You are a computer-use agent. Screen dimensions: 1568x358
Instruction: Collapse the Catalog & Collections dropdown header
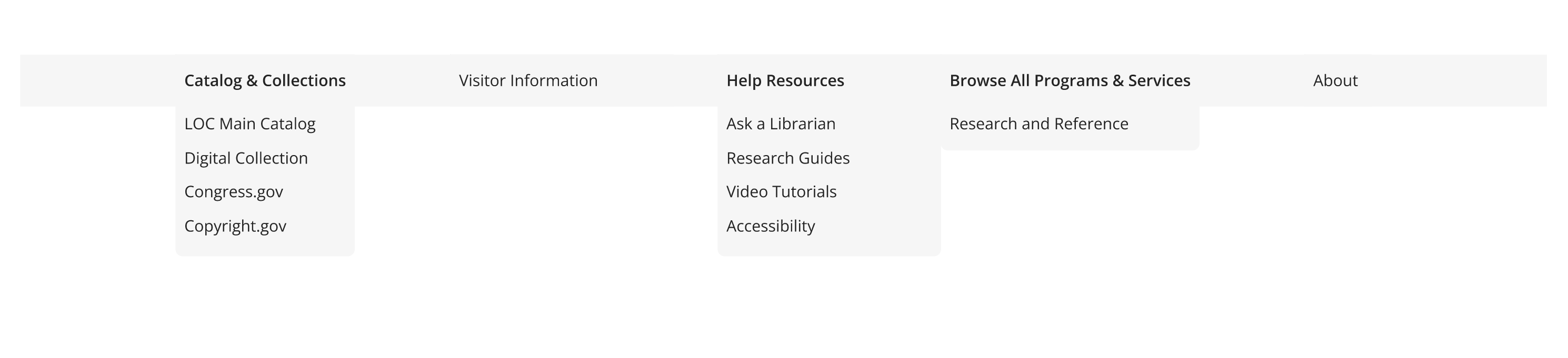point(265,81)
